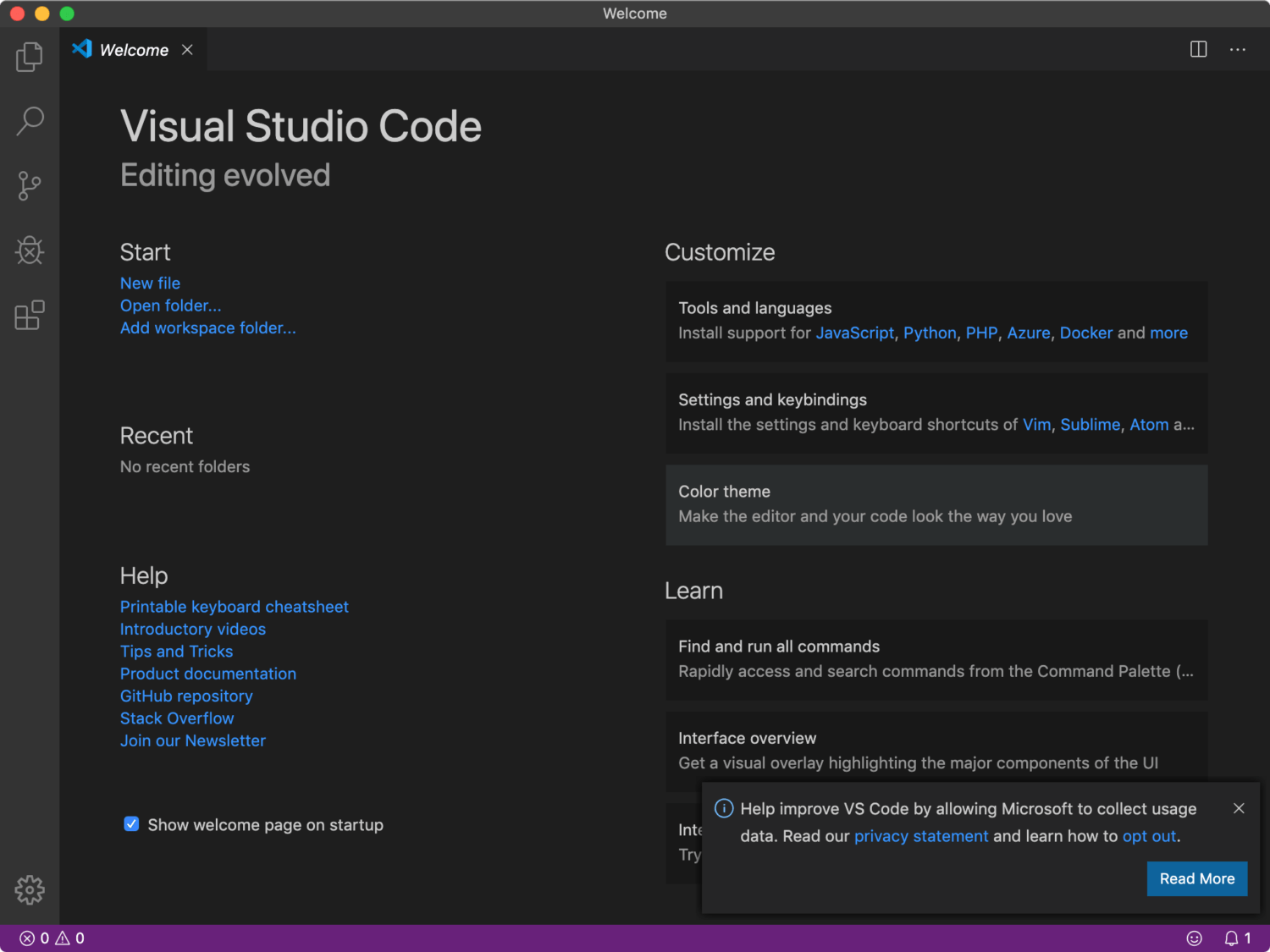This screenshot has height=952, width=1270.
Task: Open the Debug view with bug icon
Action: (x=30, y=250)
